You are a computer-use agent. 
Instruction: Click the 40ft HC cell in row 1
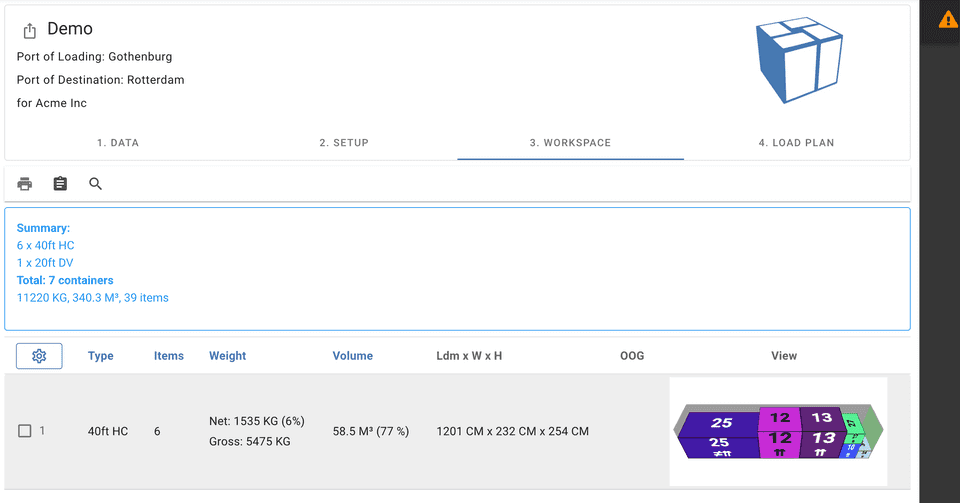(108, 431)
